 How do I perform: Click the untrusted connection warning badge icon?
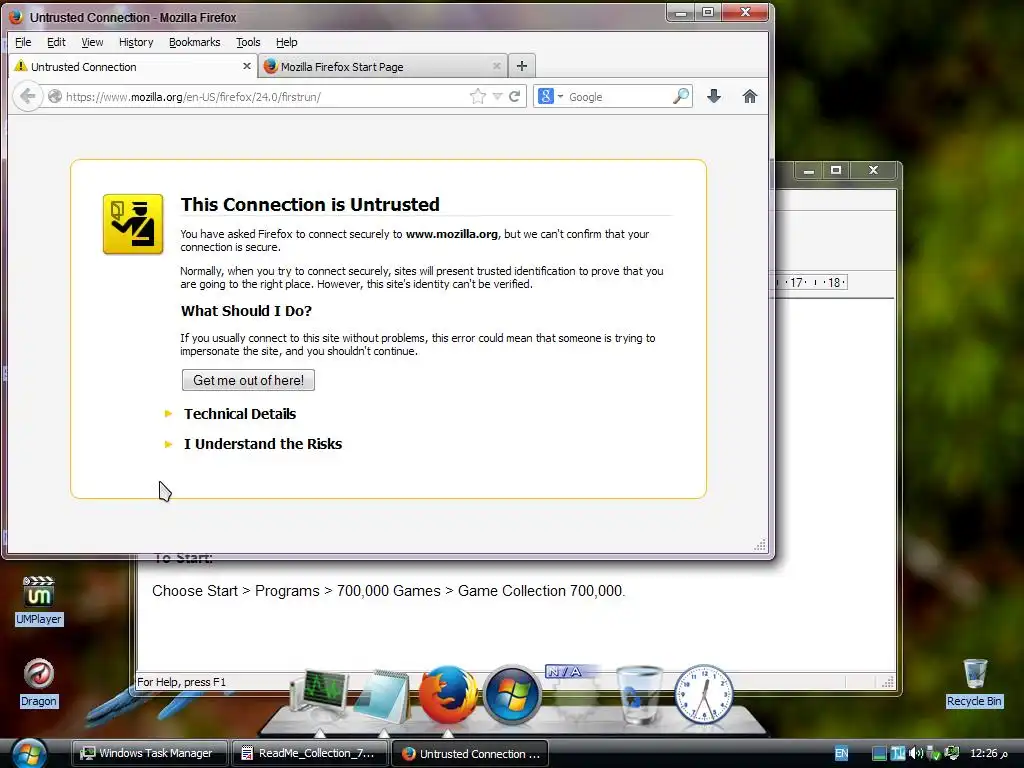point(133,224)
